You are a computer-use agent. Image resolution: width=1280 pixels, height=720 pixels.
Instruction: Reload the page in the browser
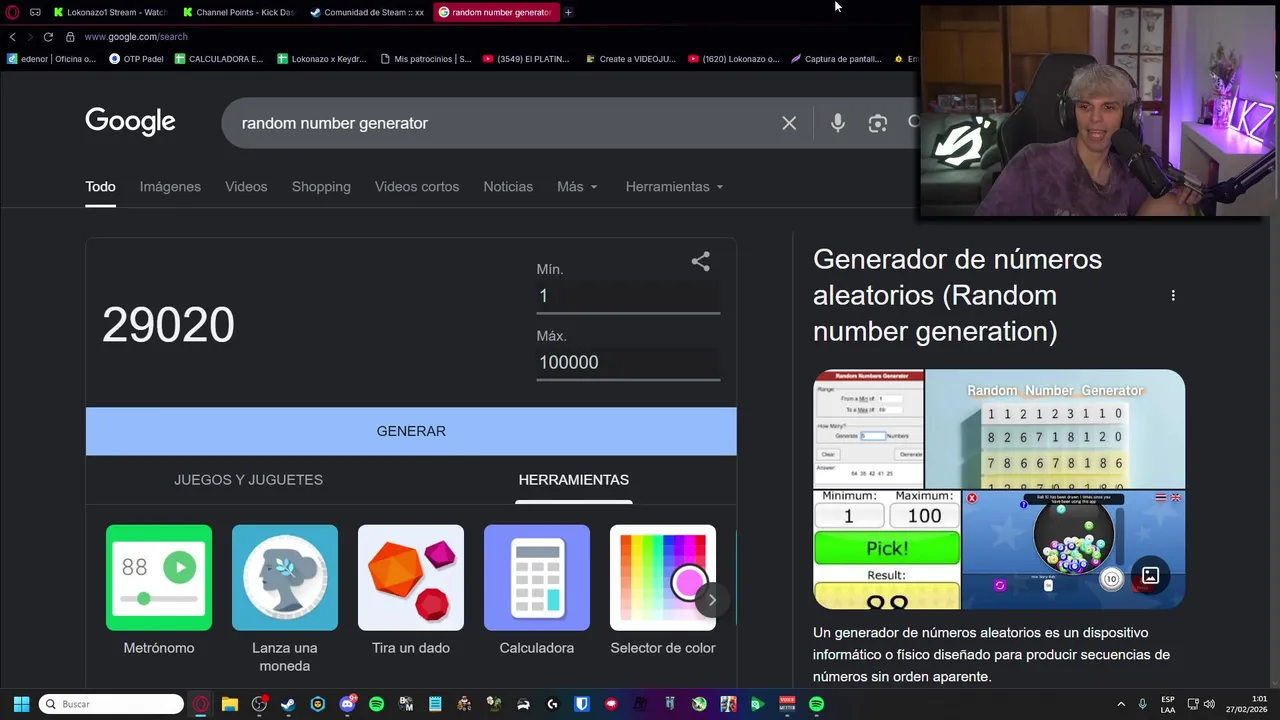click(x=48, y=37)
